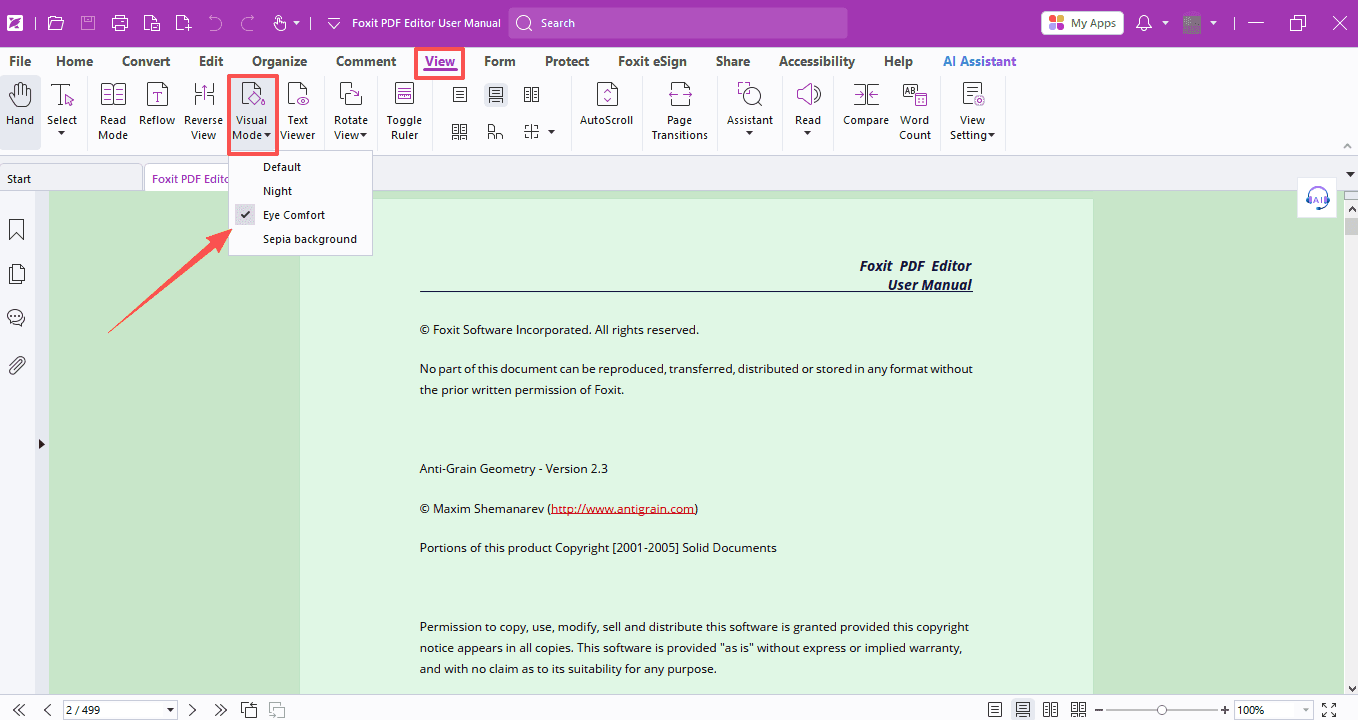Open the Comment tab
Image resolution: width=1358 pixels, height=720 pixels.
click(x=366, y=61)
